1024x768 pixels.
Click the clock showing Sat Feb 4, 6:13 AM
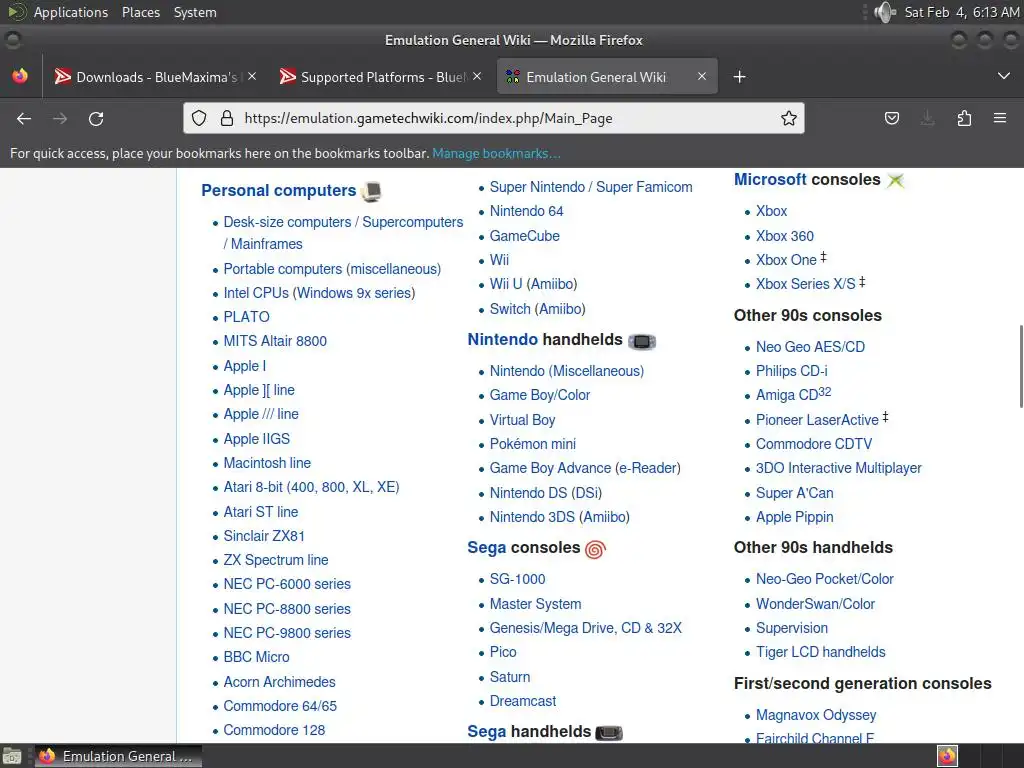coord(961,12)
